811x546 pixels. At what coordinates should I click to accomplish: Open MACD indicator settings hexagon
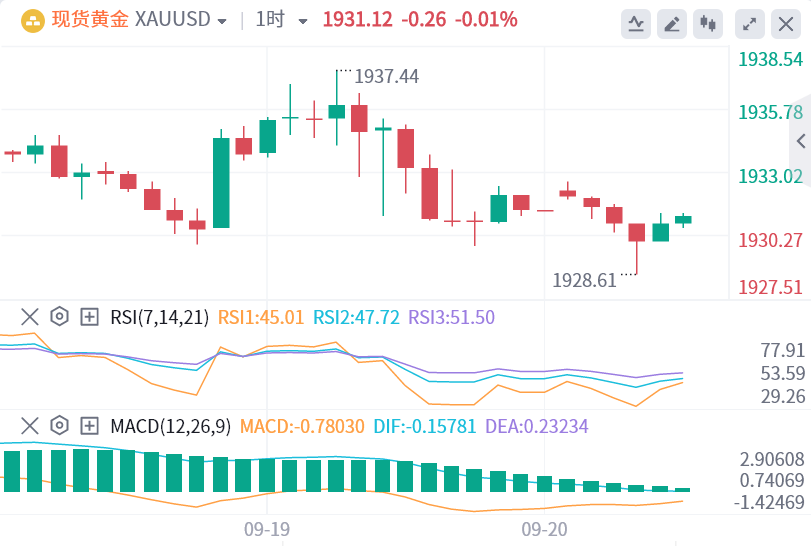pos(59,426)
